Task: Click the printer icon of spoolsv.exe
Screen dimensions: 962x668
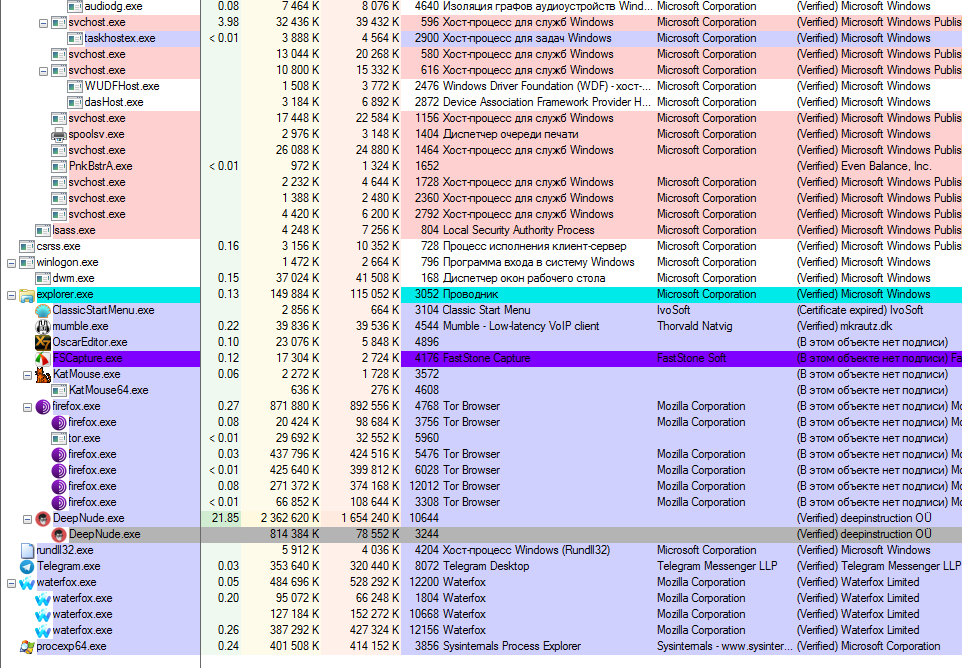Action: 59,134
